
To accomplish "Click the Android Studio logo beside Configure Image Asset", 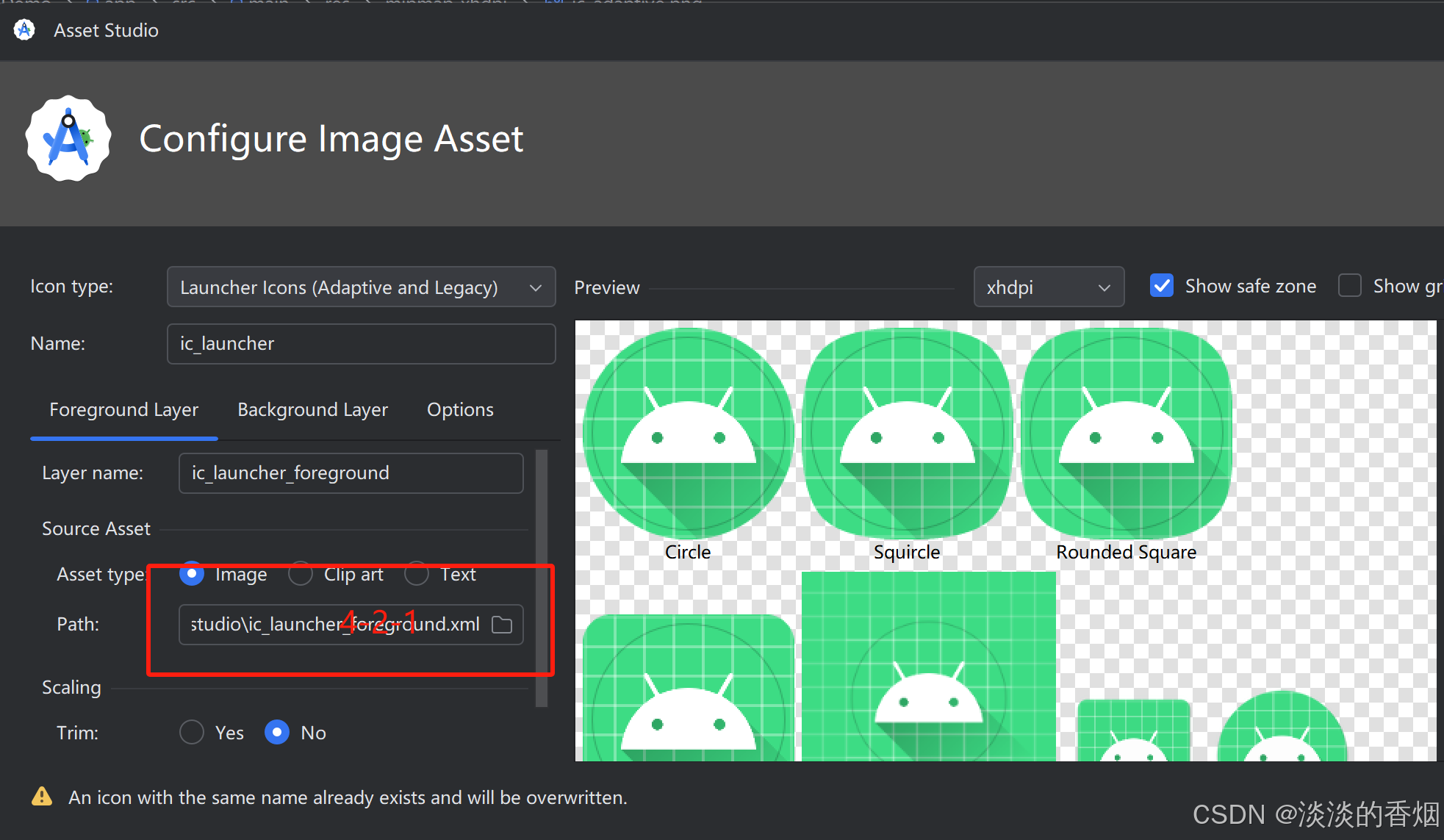I will pos(68,138).
